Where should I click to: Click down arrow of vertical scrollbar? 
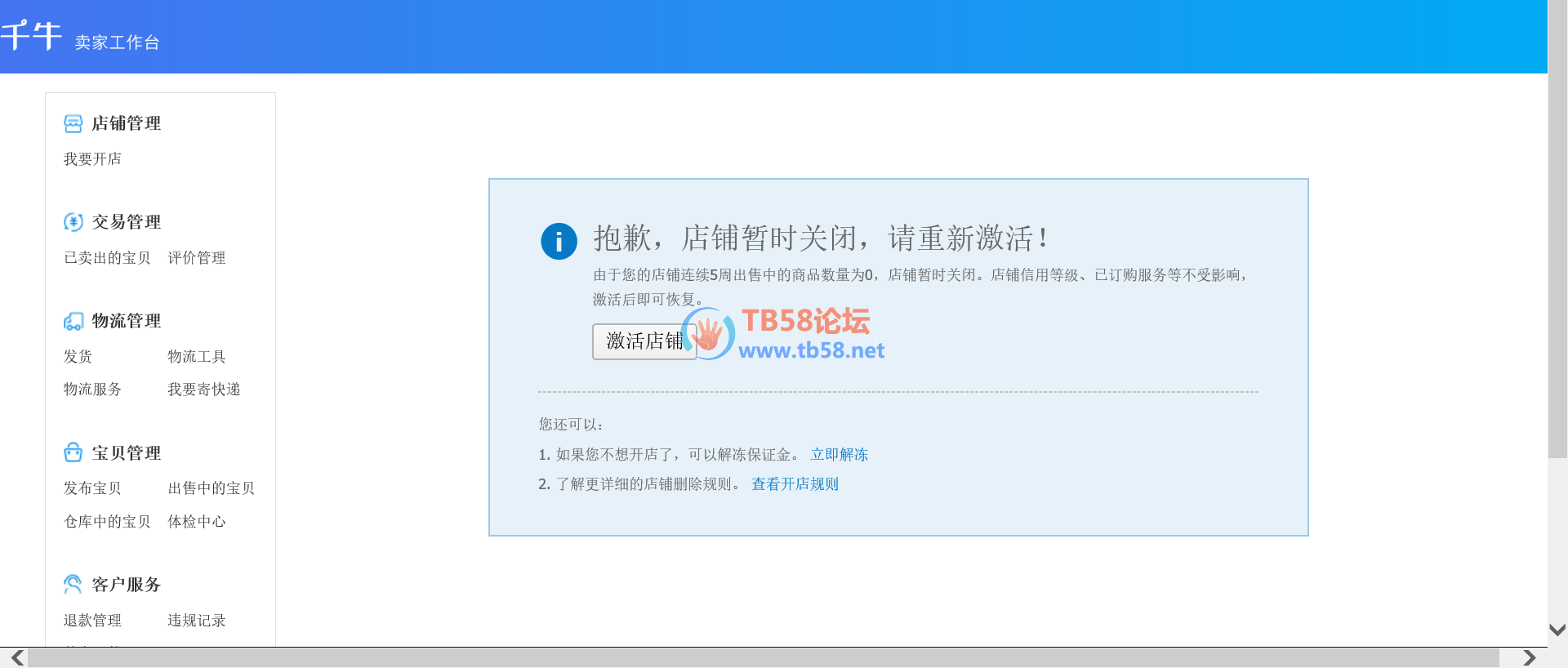(x=1557, y=630)
